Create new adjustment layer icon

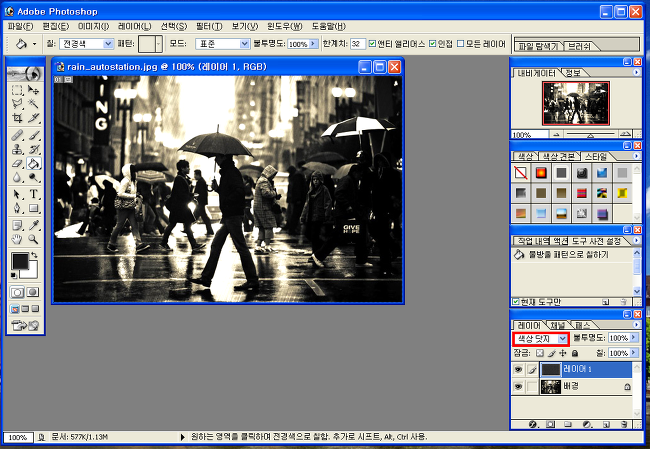pyautogui.click(x=587, y=424)
